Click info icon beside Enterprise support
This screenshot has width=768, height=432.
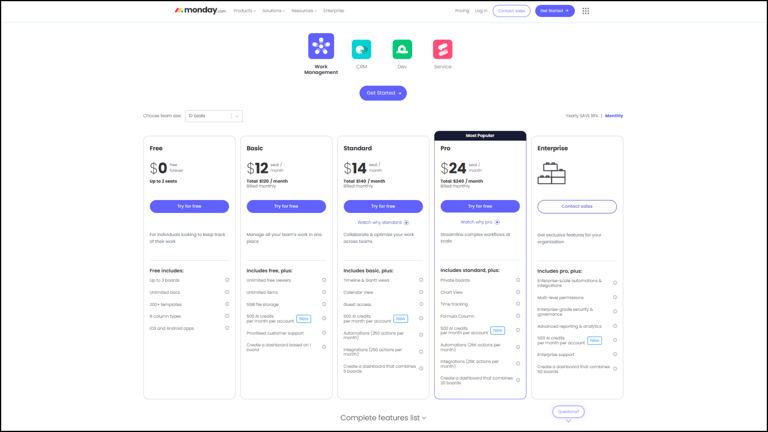point(615,354)
